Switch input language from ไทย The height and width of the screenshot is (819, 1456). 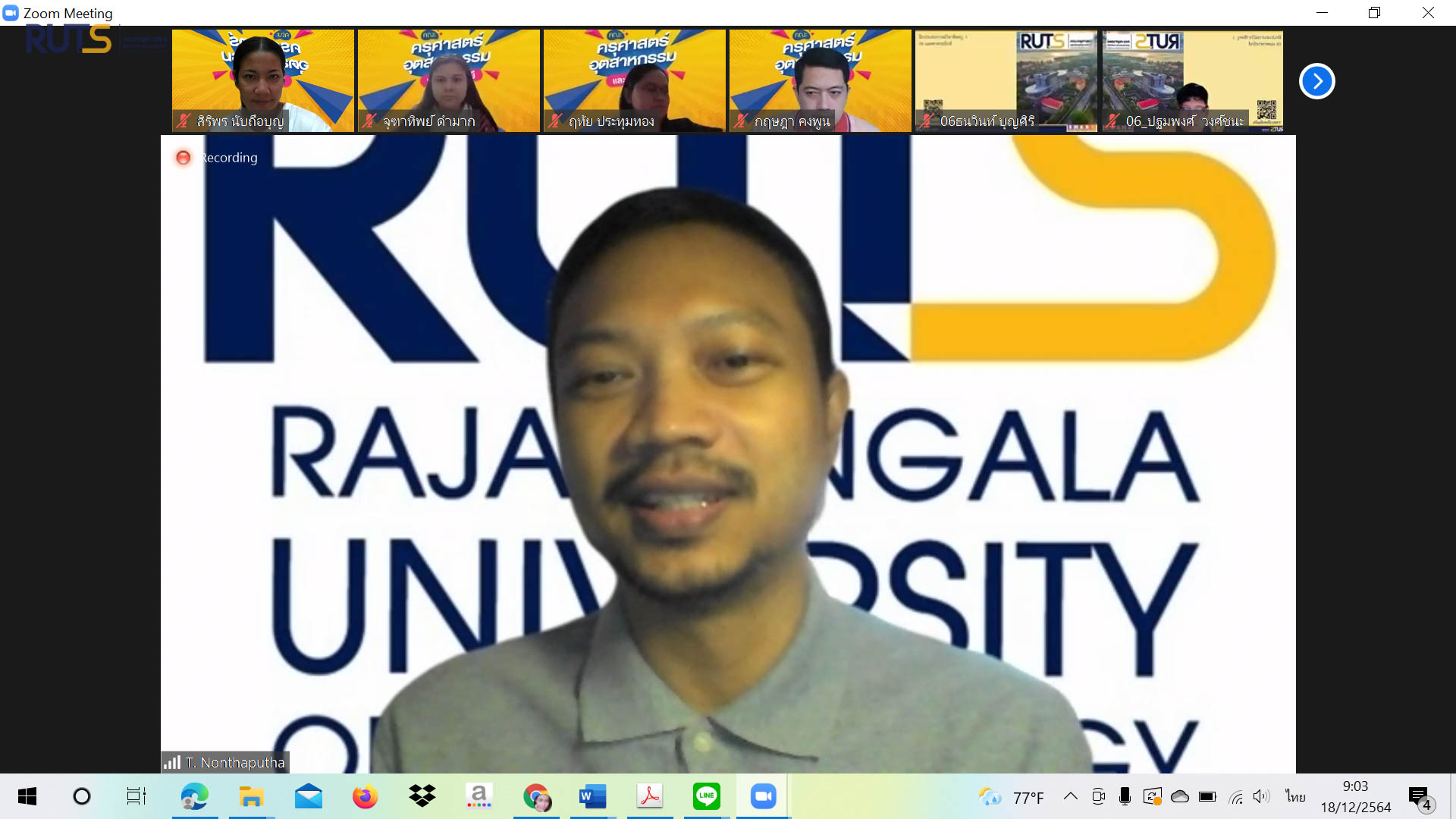1295,796
